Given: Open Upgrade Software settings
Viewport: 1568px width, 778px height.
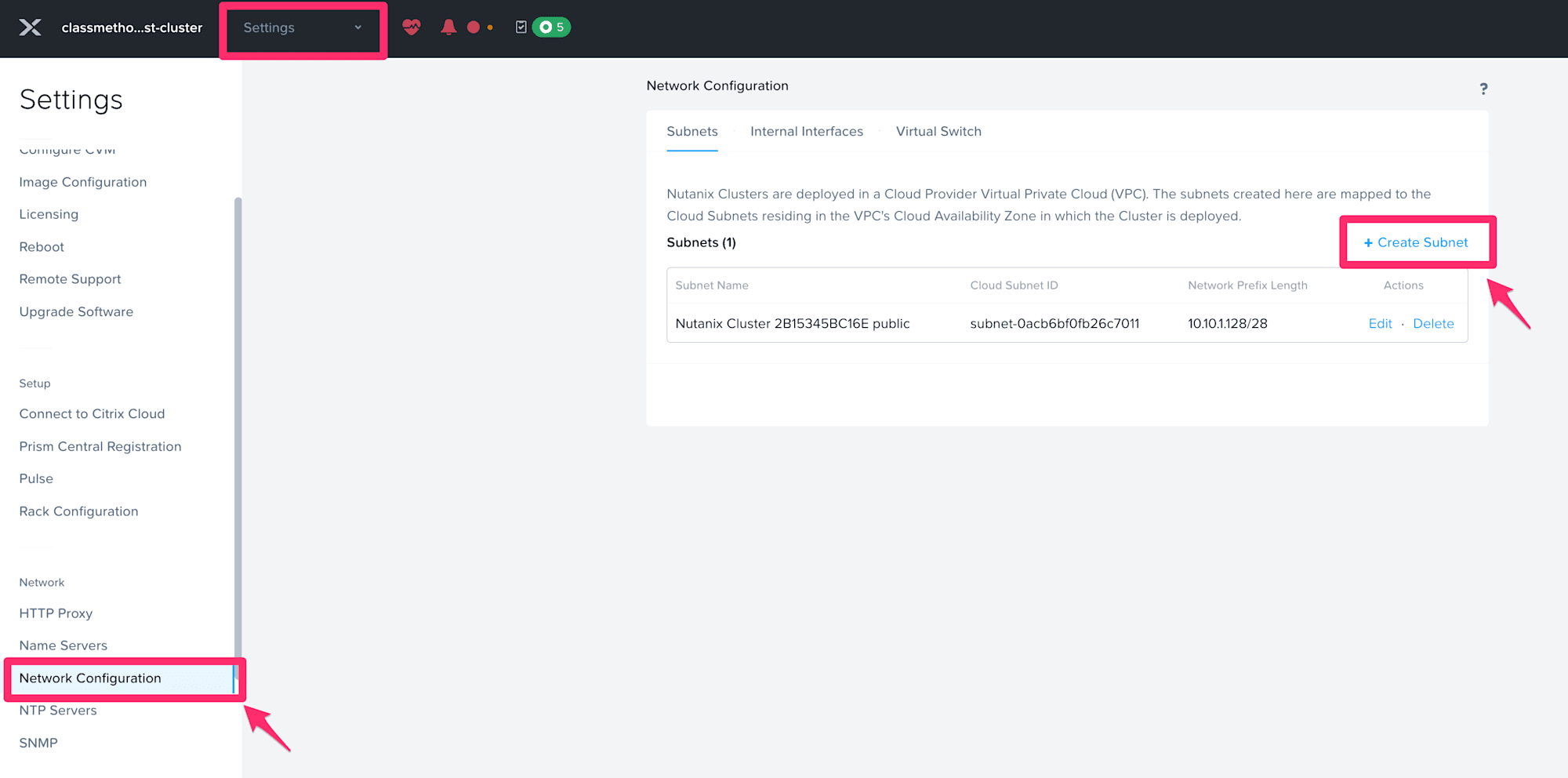Looking at the screenshot, I should (76, 311).
